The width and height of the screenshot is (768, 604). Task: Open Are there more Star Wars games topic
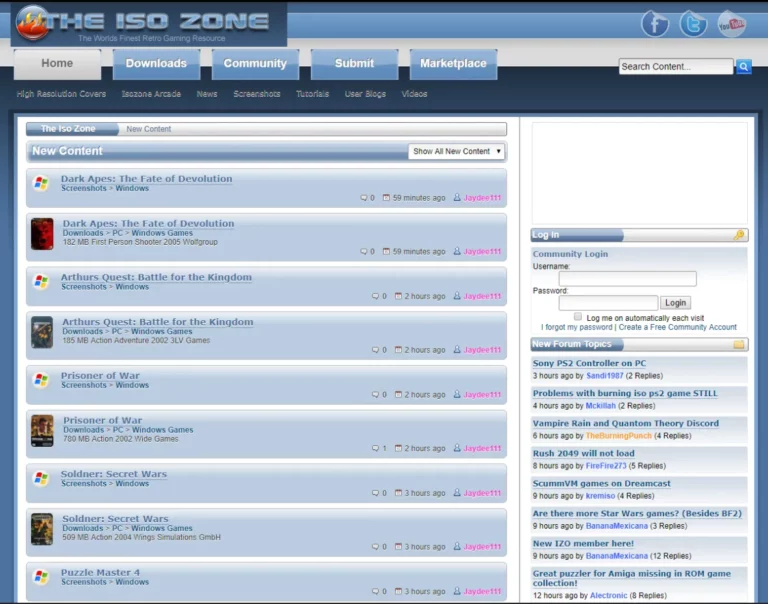point(637,513)
